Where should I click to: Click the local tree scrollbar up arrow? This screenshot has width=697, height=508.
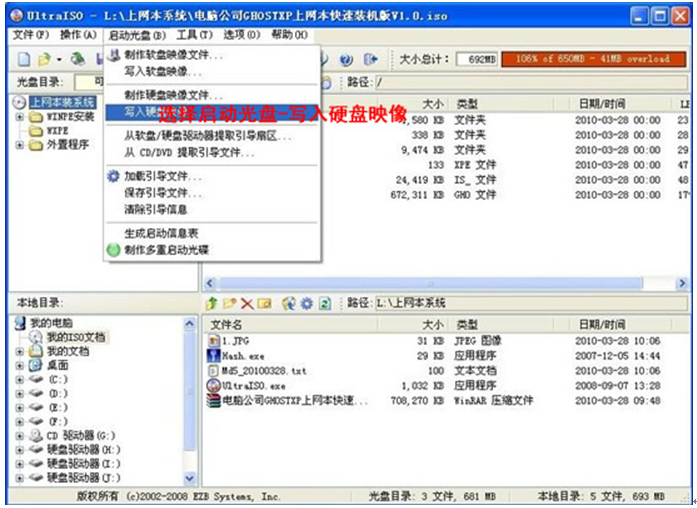190,324
